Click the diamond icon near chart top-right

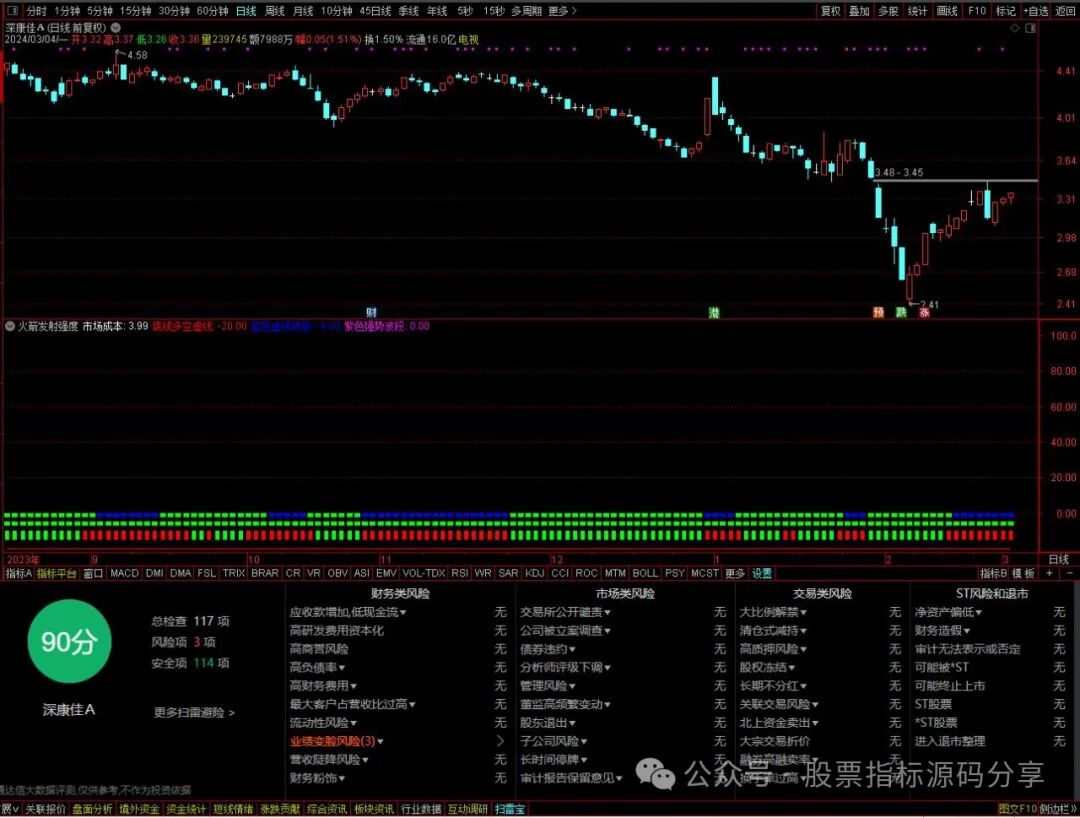(x=1015, y=28)
